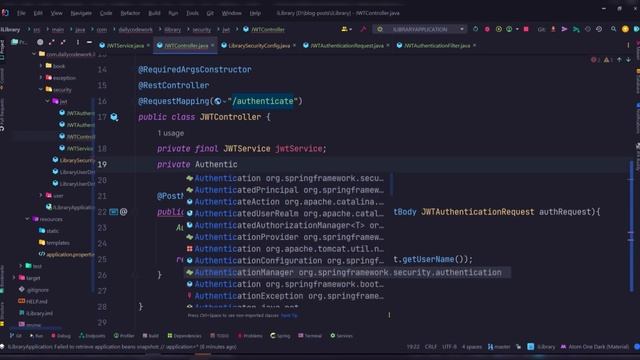Go to previous highlighted error arrow

pos(619,60)
